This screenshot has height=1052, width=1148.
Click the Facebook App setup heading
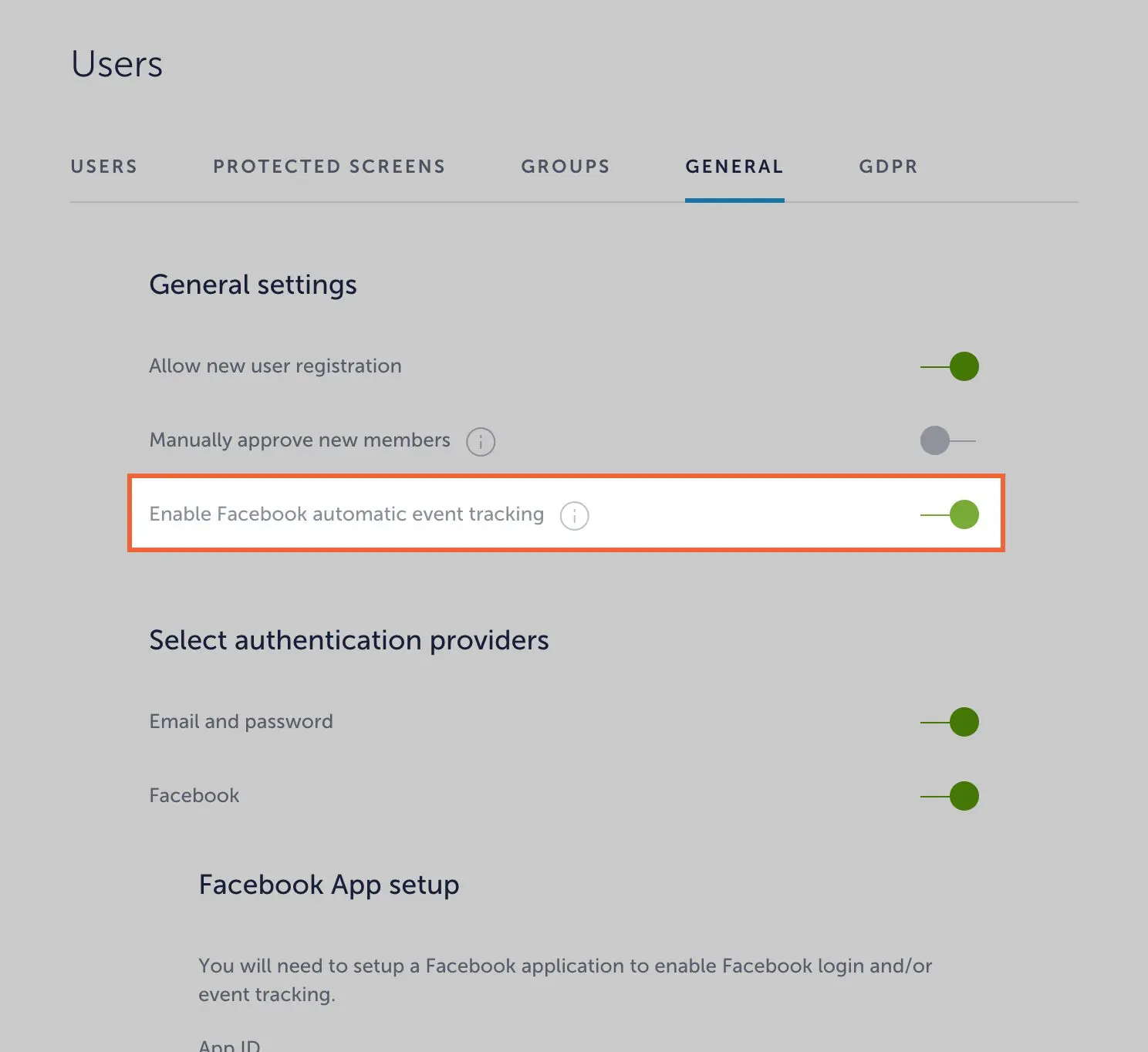click(329, 885)
